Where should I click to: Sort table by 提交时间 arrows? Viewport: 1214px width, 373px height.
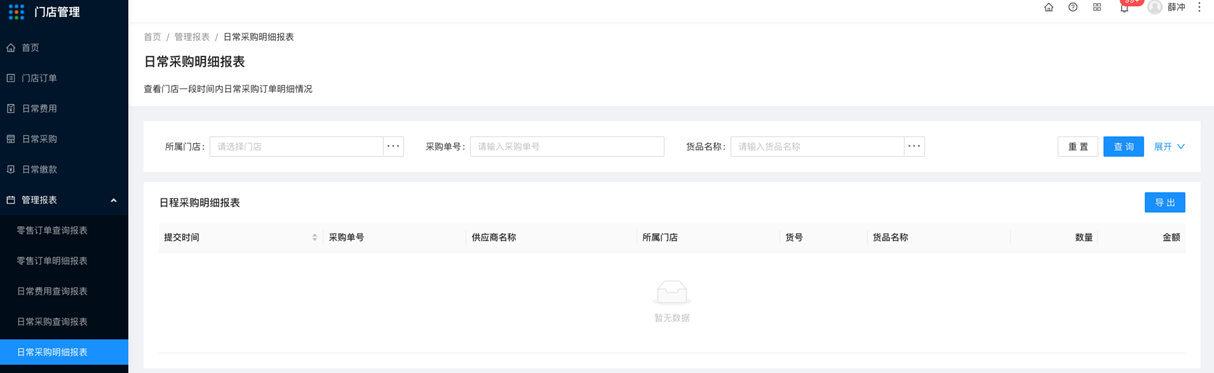click(x=314, y=237)
